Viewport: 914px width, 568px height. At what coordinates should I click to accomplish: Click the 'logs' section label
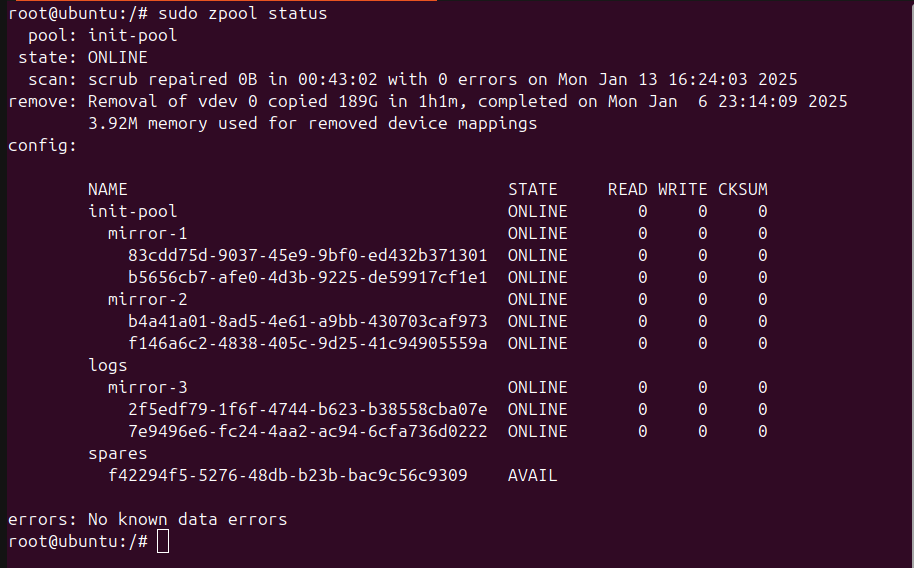(107, 366)
